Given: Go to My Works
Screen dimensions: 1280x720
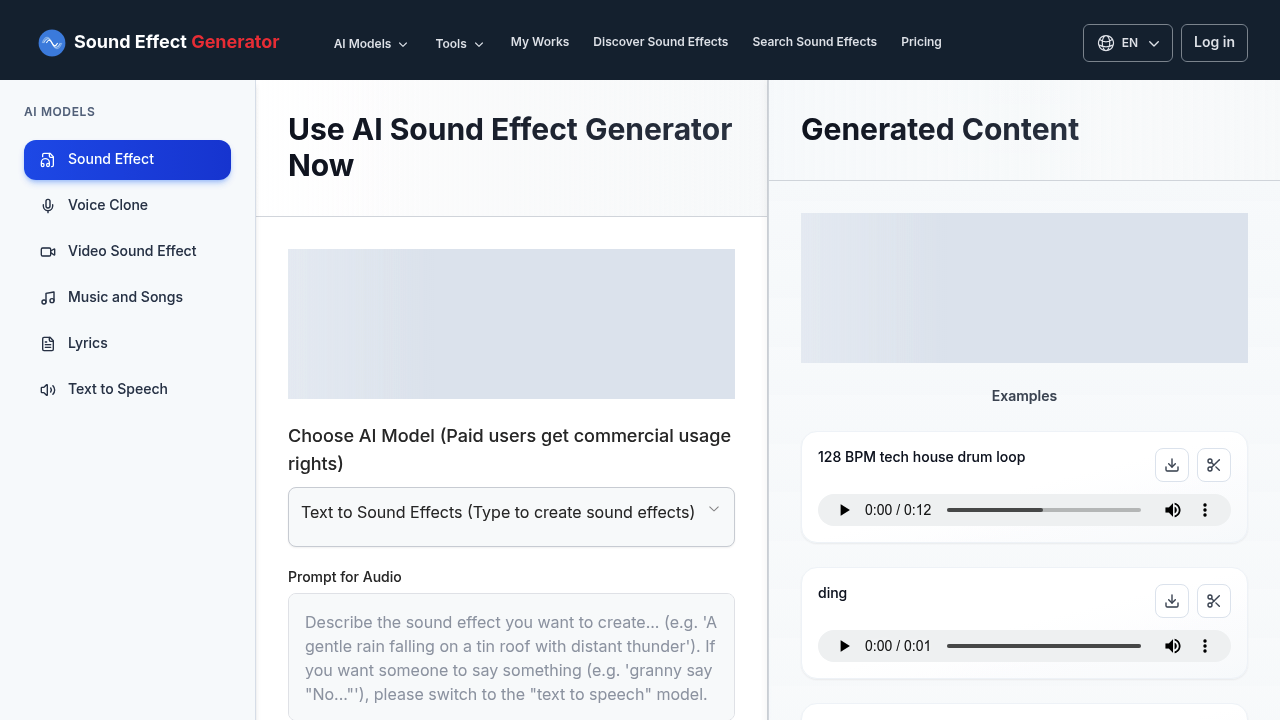Looking at the screenshot, I should [540, 42].
